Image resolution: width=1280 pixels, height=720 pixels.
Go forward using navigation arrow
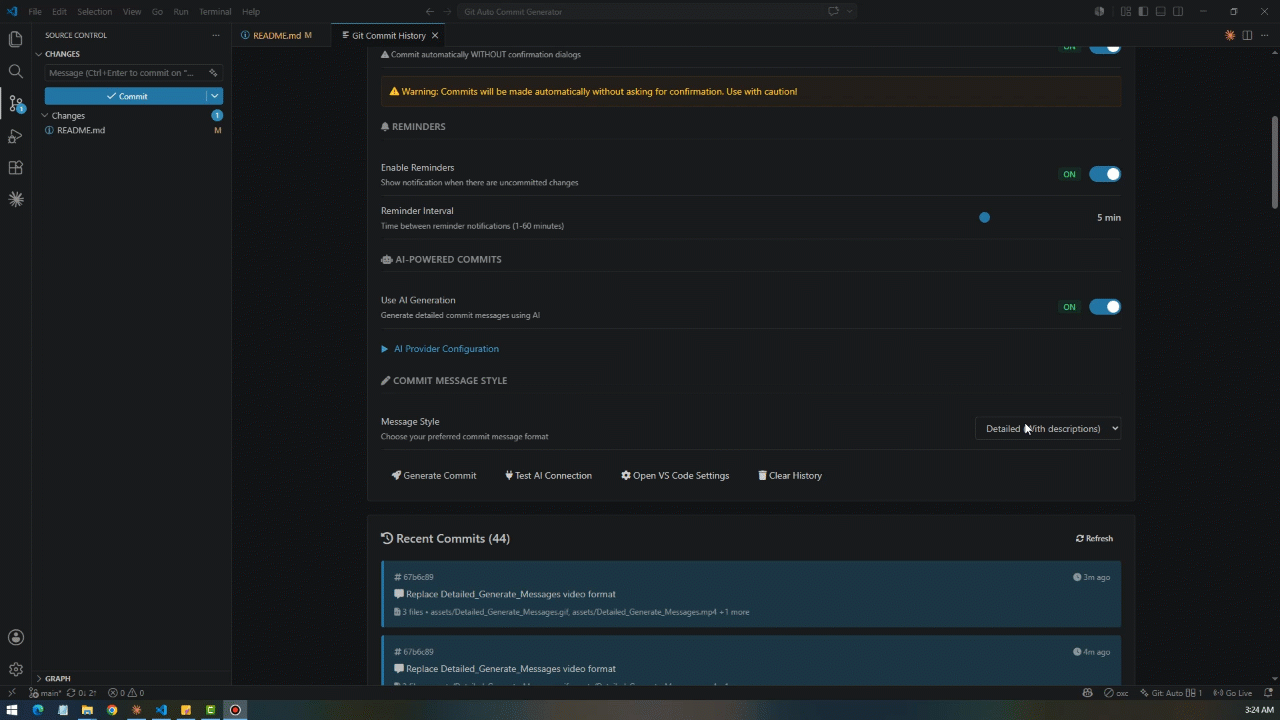[448, 11]
